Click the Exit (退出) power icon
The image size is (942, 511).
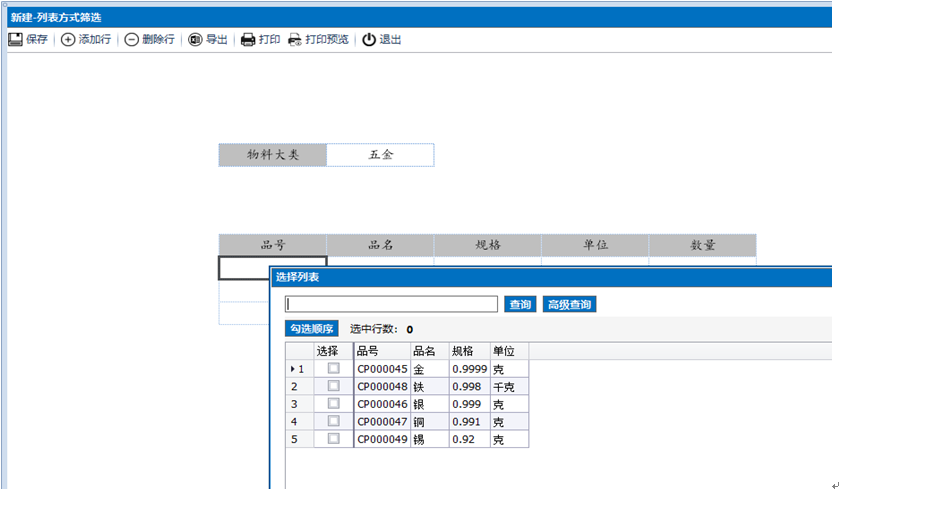tap(369, 40)
